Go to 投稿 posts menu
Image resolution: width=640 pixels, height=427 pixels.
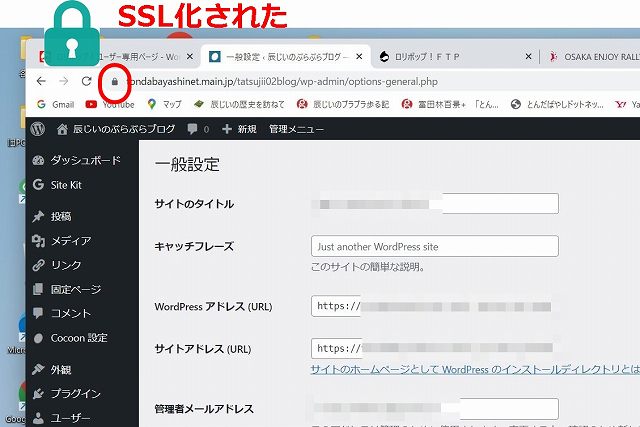click(x=61, y=216)
